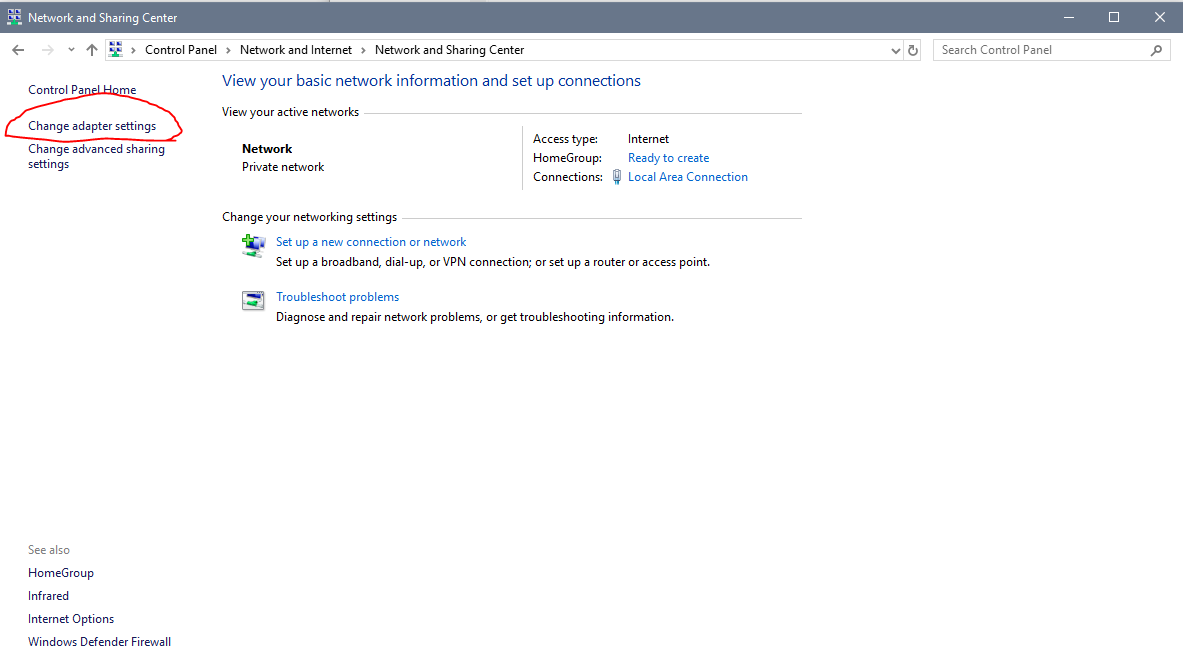Click the bold 'Network' name
The height and width of the screenshot is (667, 1183).
[267, 149]
